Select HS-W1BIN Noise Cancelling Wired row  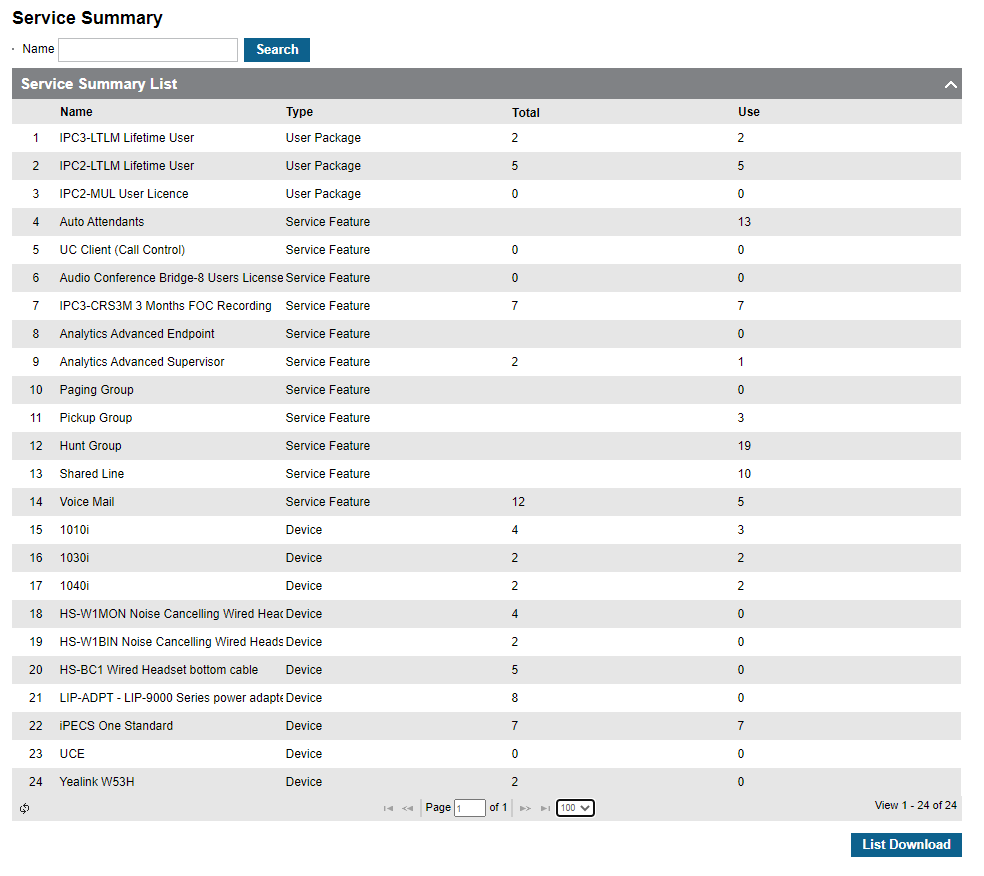coord(486,642)
